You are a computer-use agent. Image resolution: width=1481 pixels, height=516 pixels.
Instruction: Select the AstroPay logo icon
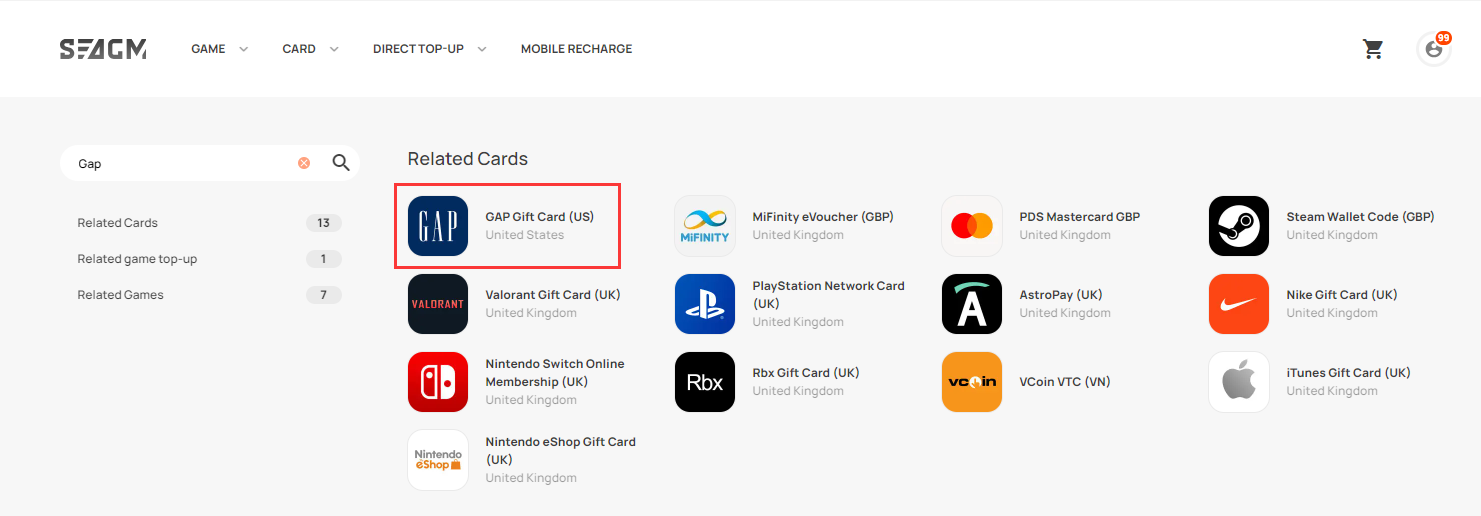pos(972,304)
